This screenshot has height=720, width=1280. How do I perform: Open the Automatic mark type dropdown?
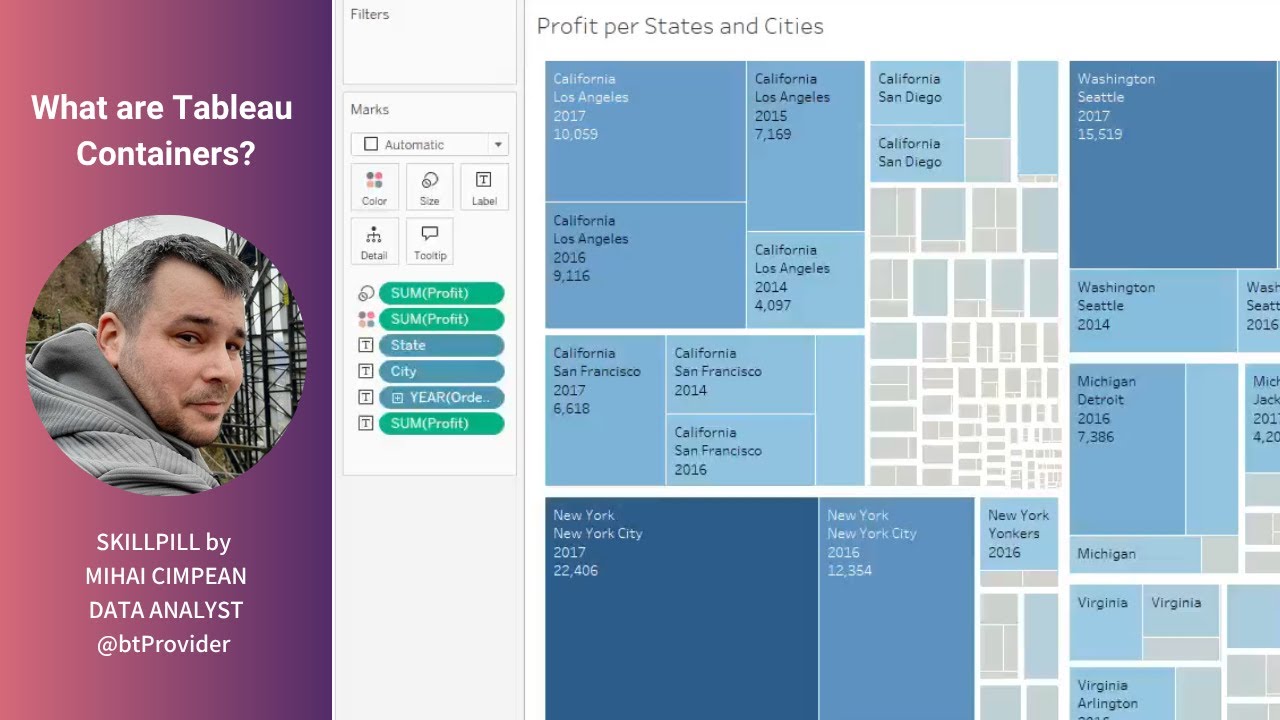coord(429,144)
